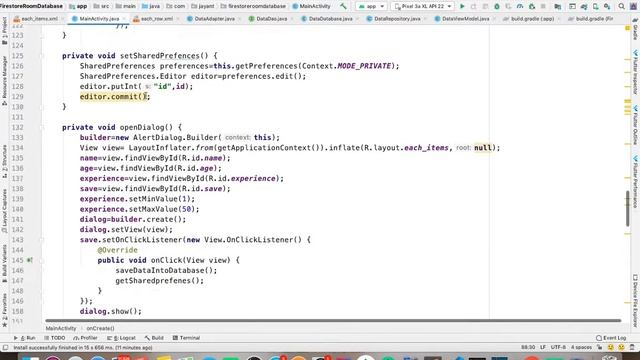Screen dimensions: 640x360
Task: Click the onCreate() breadcrumb below the editor
Action: coord(100,328)
